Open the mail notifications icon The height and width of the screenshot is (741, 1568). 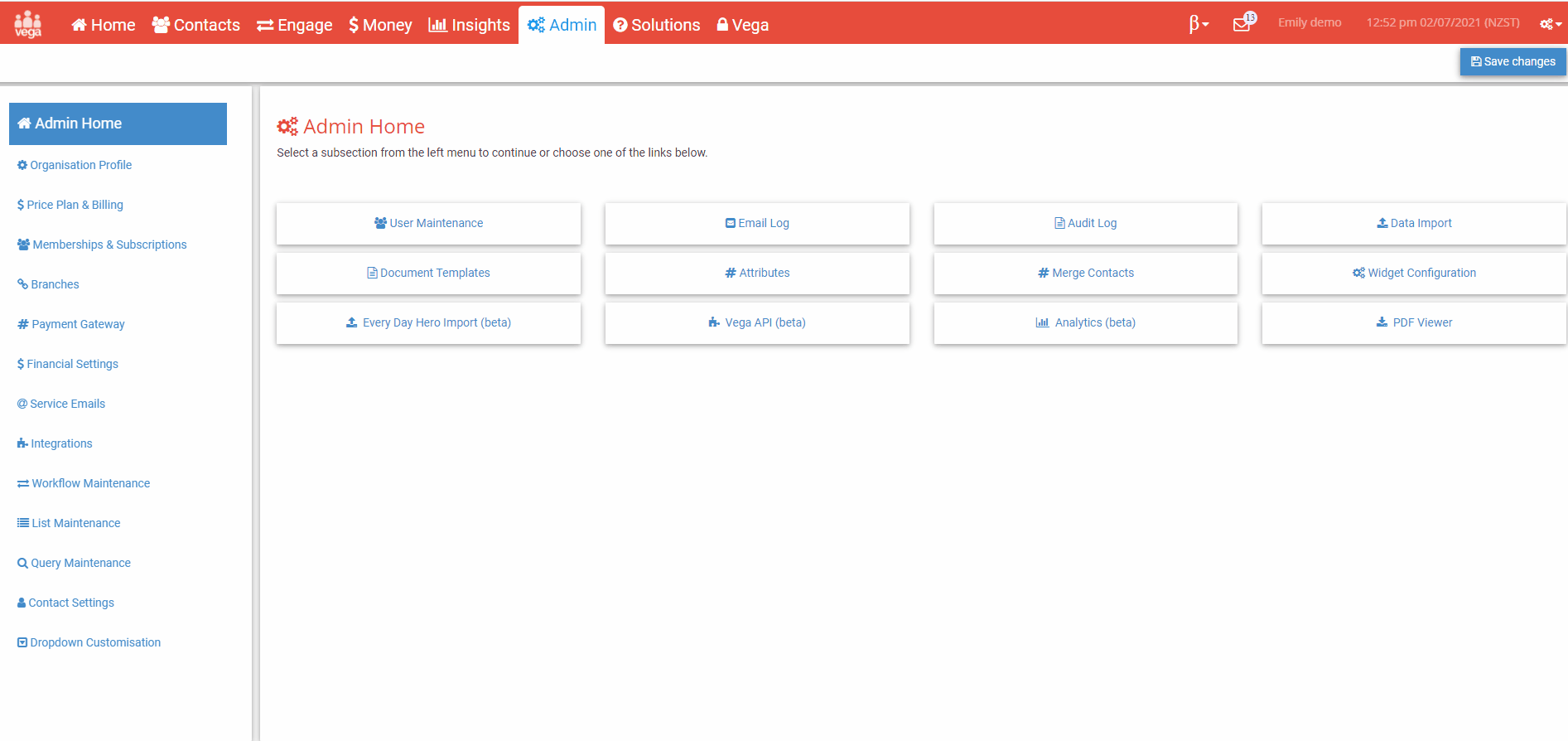(1244, 23)
